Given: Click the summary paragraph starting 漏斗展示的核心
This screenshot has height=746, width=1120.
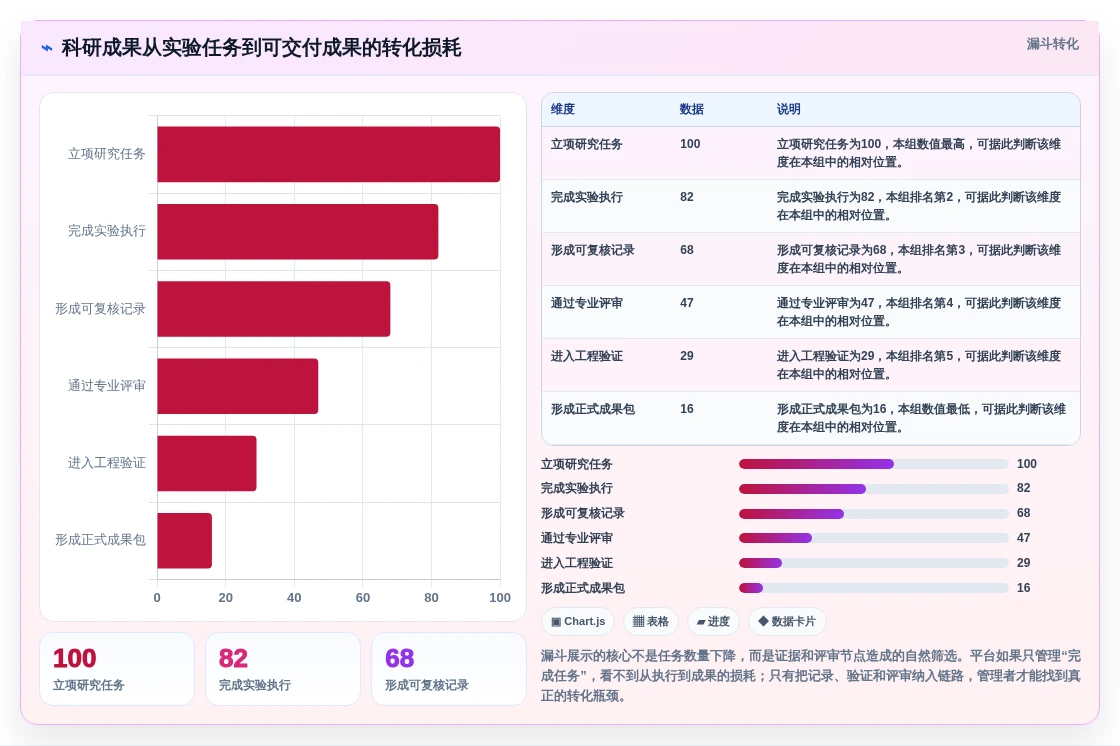Looking at the screenshot, I should [x=811, y=676].
